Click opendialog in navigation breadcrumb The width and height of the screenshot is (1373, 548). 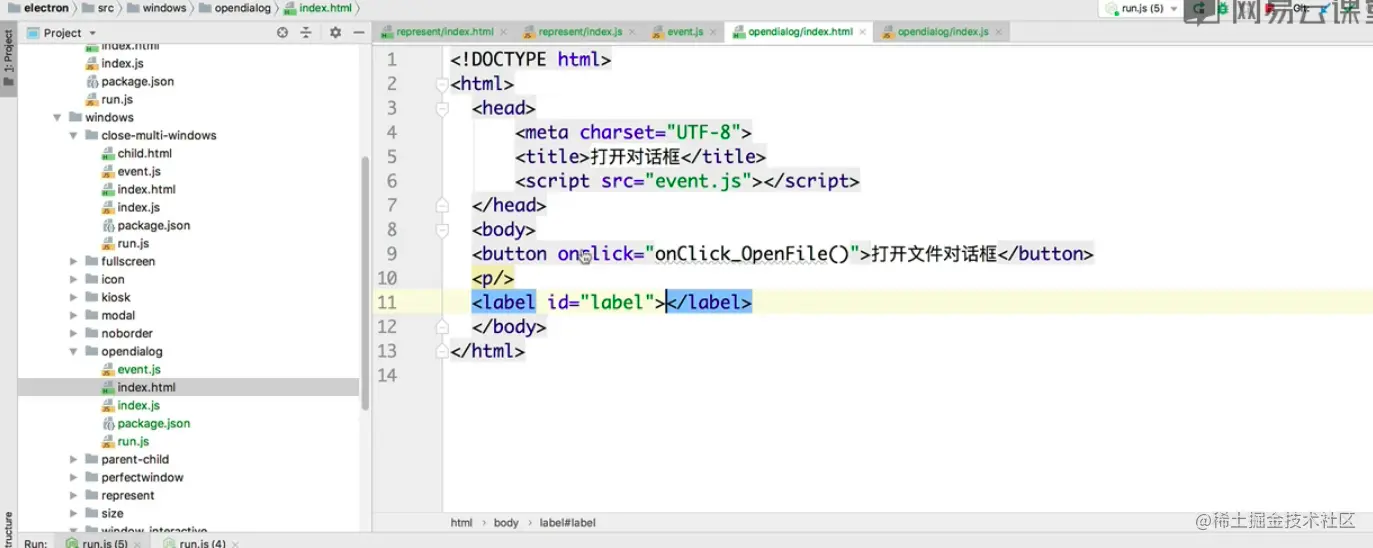[235, 8]
